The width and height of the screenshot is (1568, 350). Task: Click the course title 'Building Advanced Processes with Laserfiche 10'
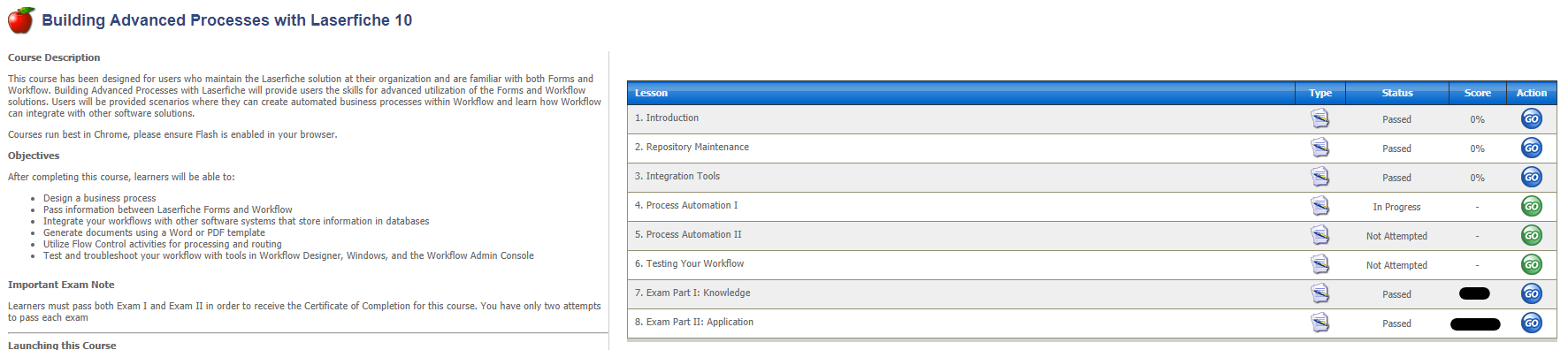pos(226,20)
